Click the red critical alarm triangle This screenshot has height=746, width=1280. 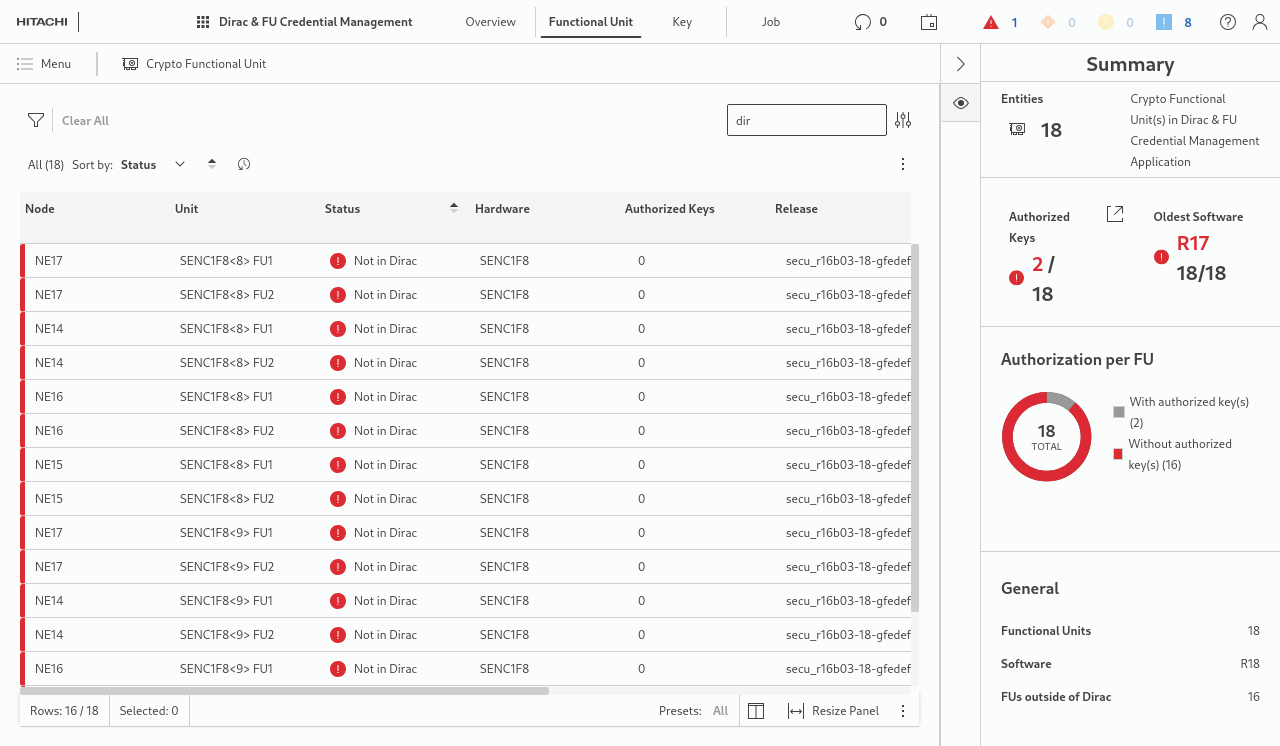click(x=991, y=22)
